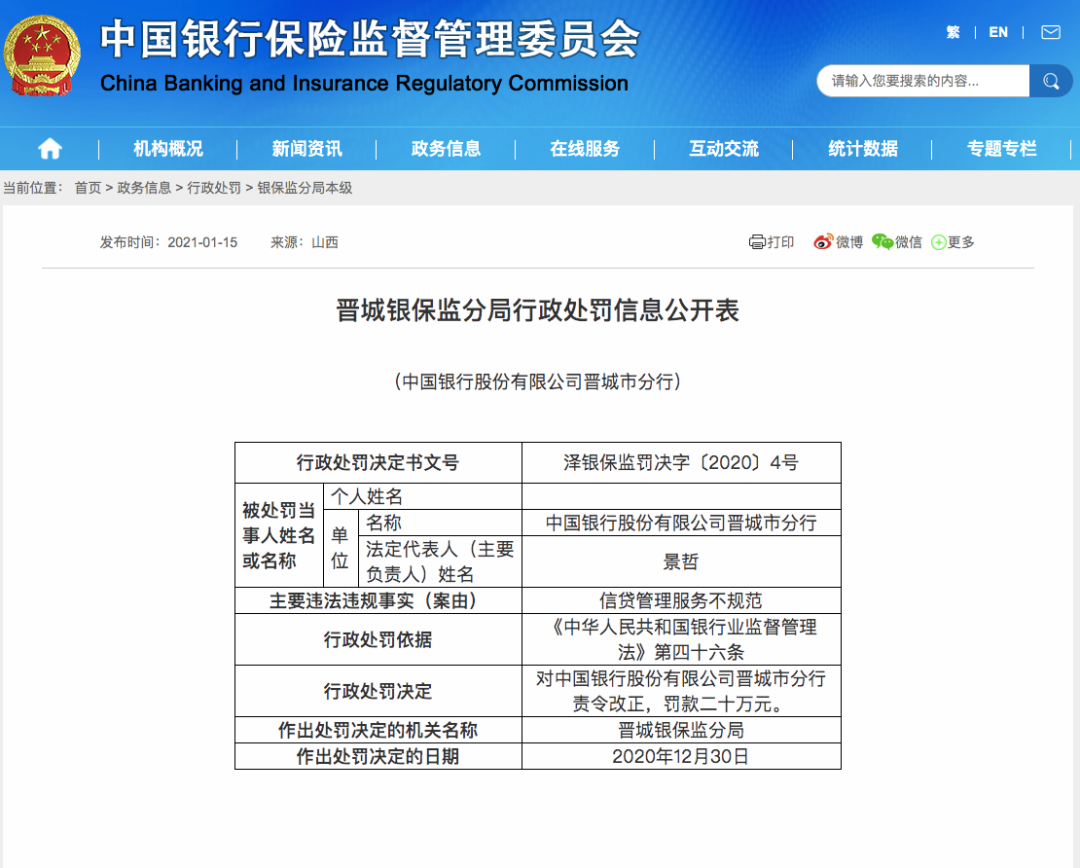Click the national emblem logo
The image size is (1080, 868).
coord(42,52)
